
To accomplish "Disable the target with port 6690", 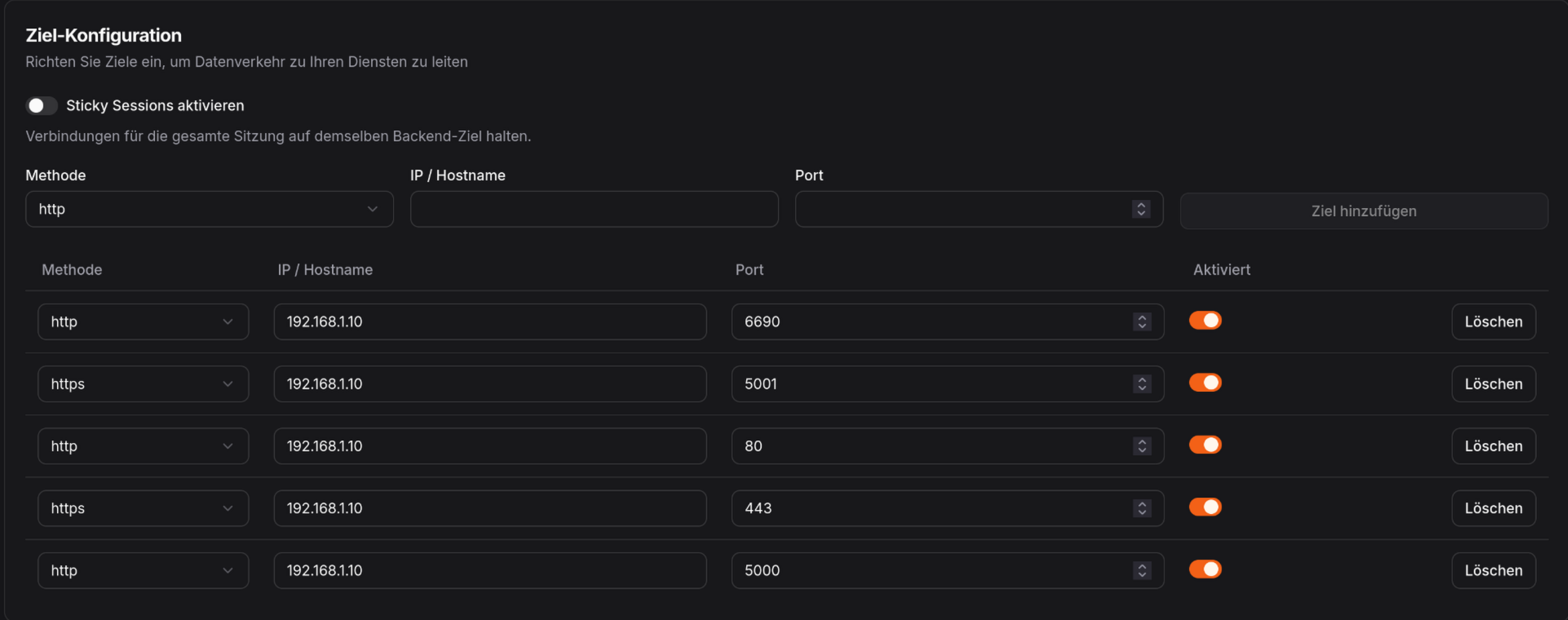I will coord(1205,321).
